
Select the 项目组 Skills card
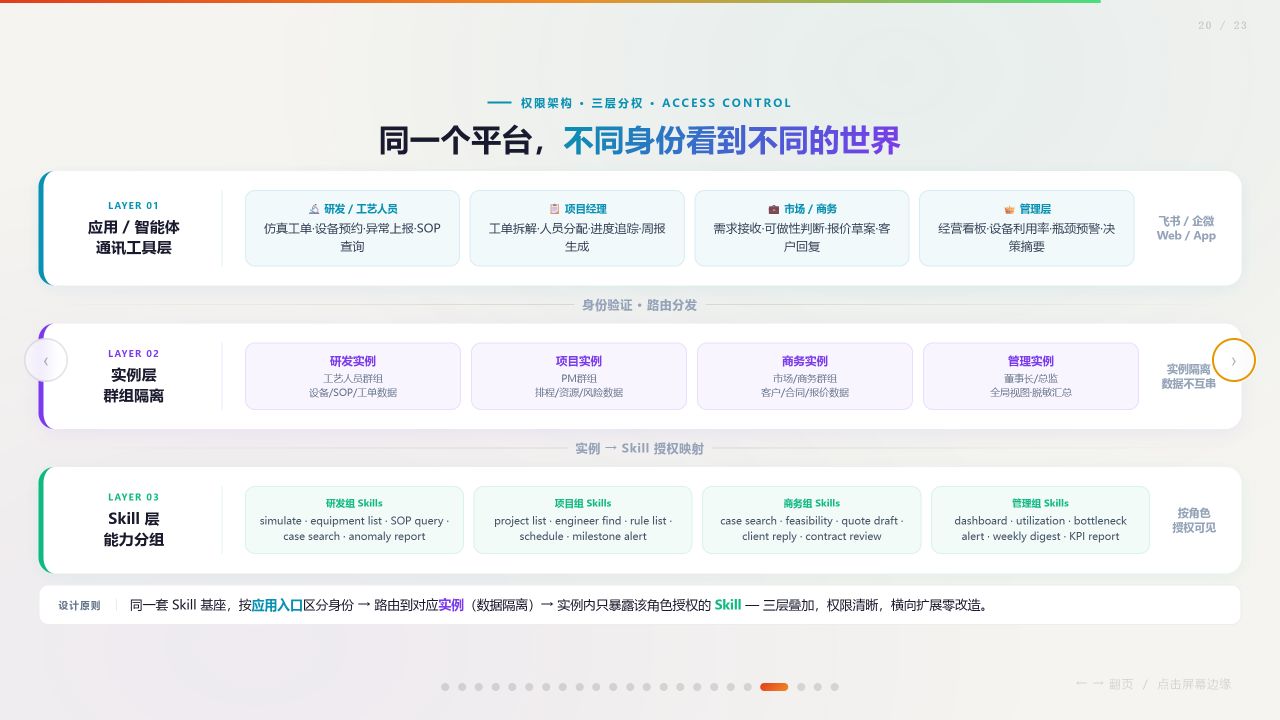tap(583, 520)
